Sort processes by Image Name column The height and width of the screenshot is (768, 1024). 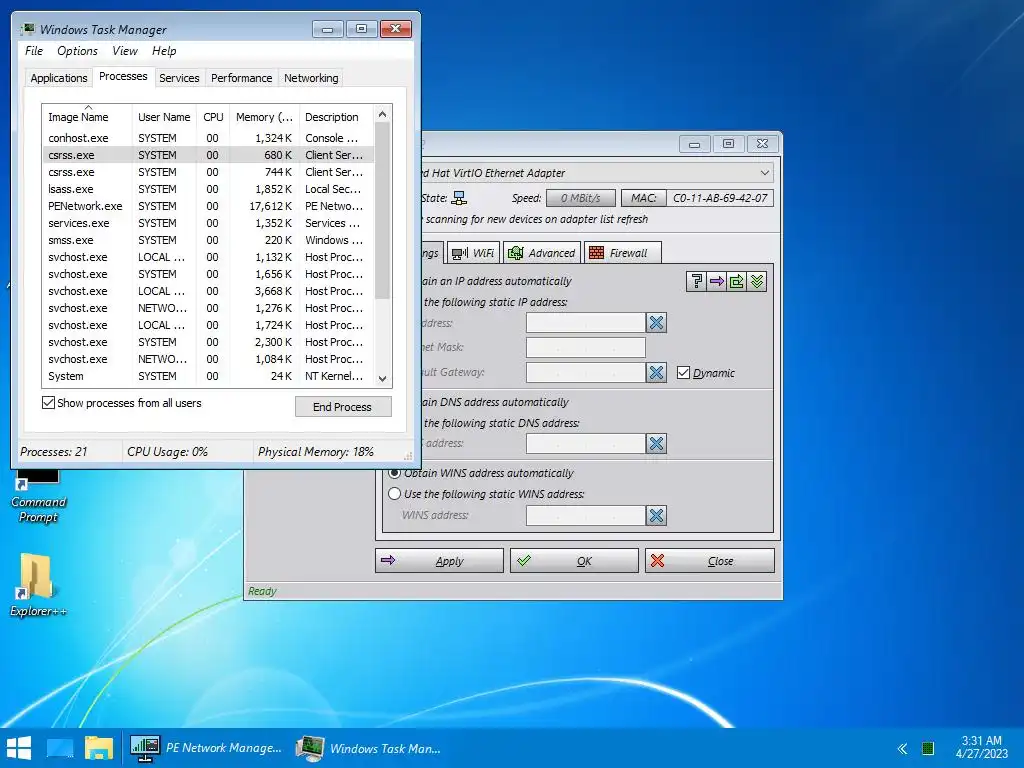pos(87,117)
